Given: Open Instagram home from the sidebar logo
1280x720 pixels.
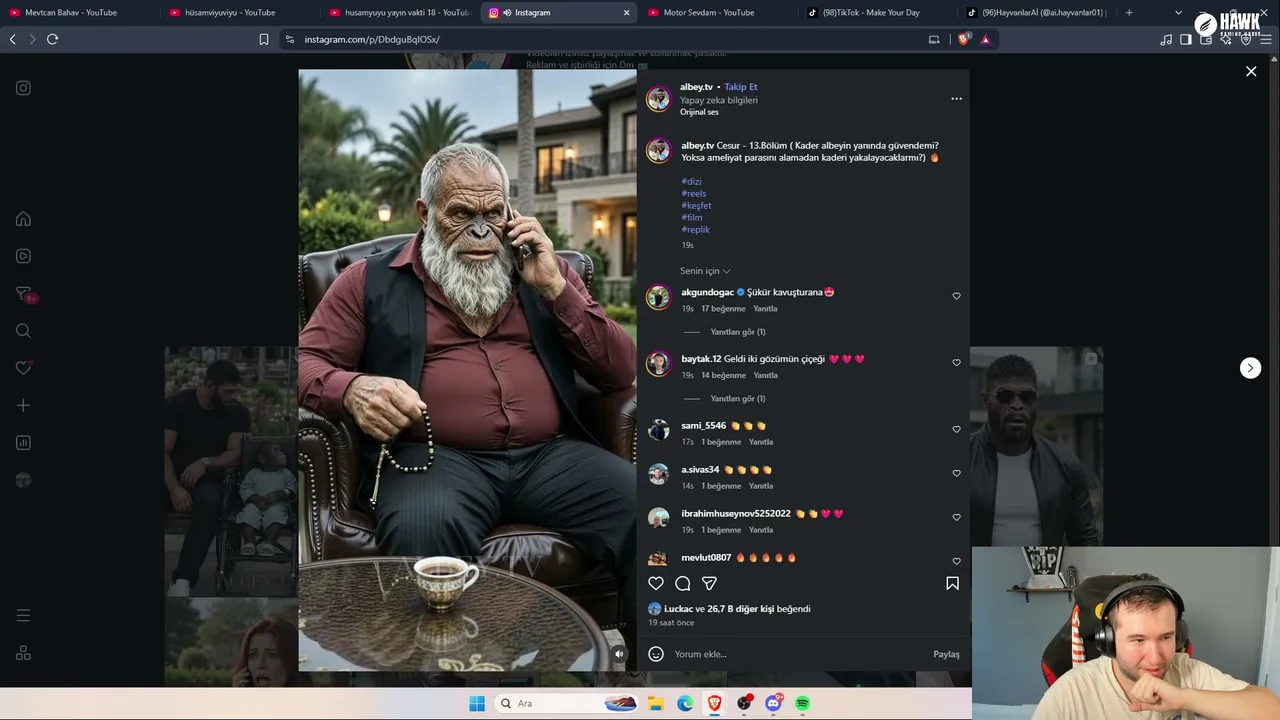Looking at the screenshot, I should point(23,88).
